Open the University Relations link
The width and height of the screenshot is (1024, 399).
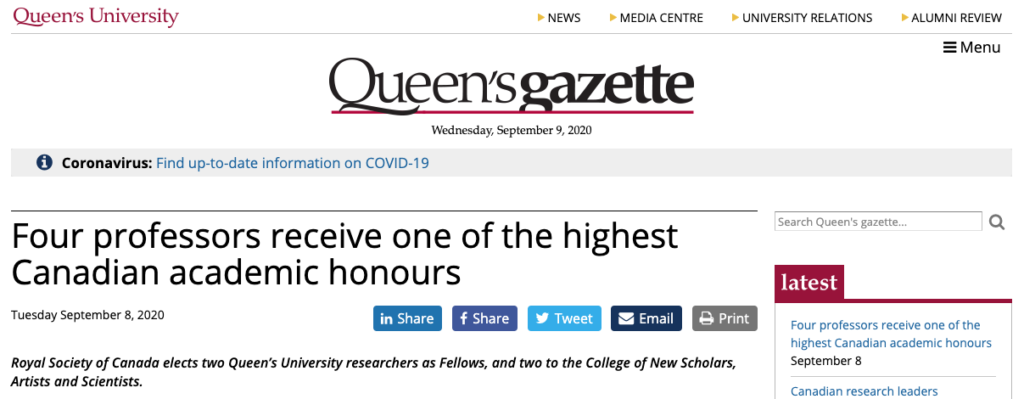802,18
